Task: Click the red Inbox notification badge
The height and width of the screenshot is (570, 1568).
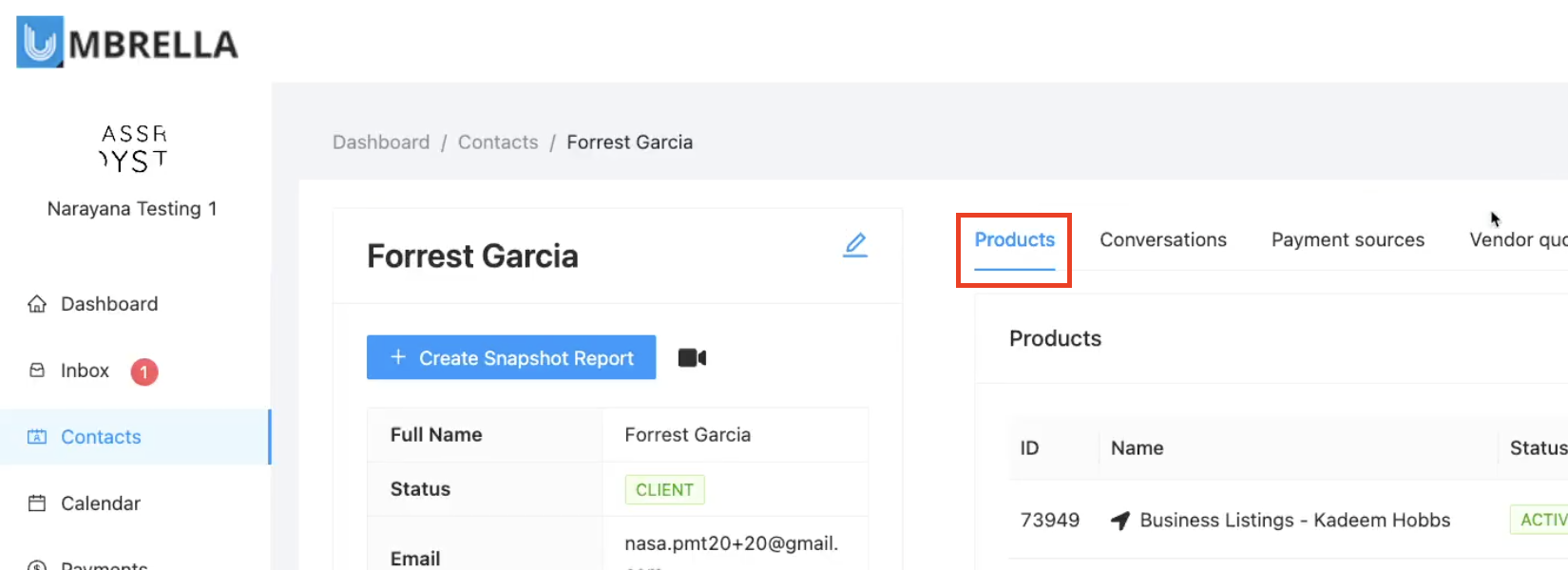Action: click(x=143, y=371)
